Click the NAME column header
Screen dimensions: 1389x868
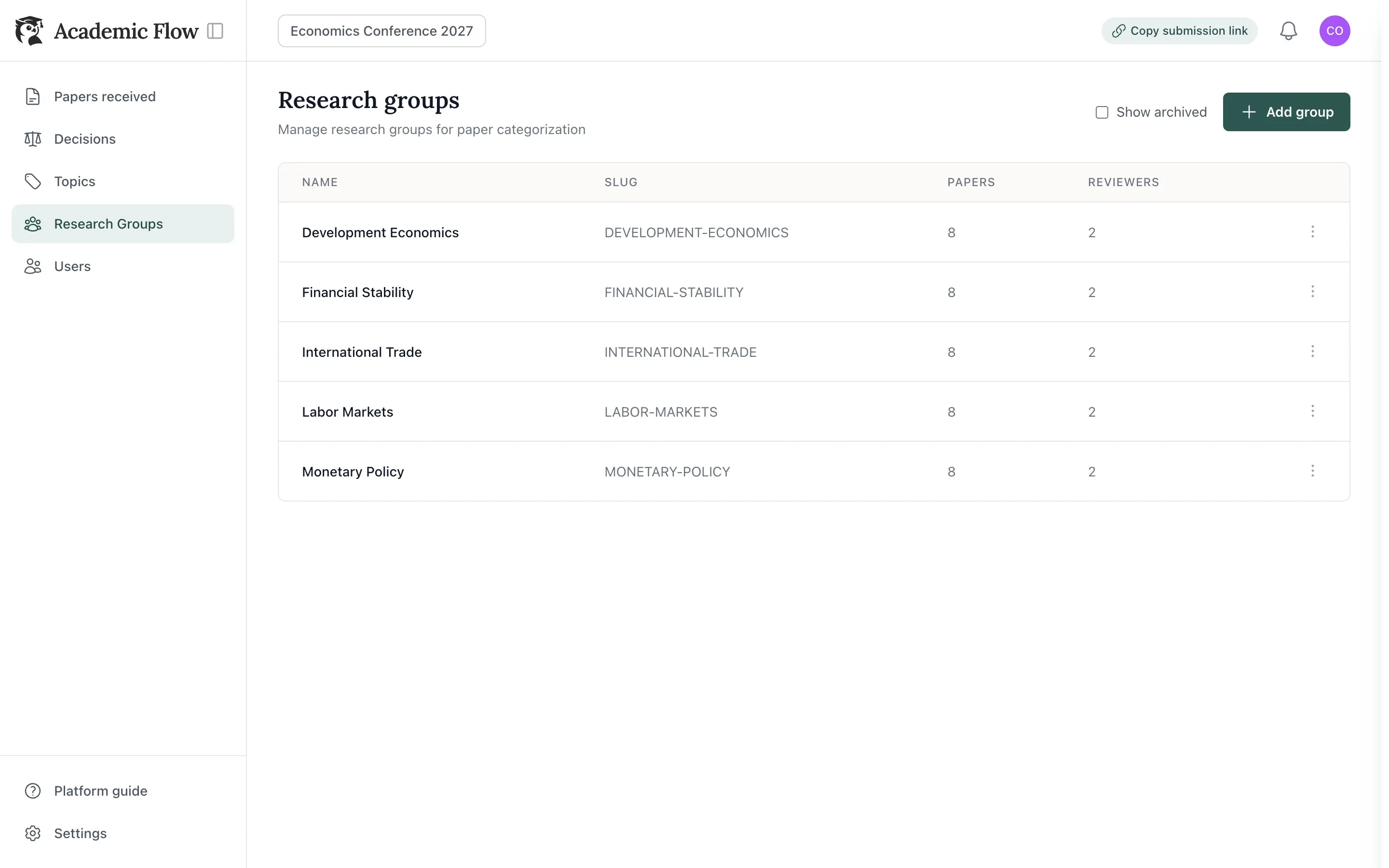coord(320,182)
